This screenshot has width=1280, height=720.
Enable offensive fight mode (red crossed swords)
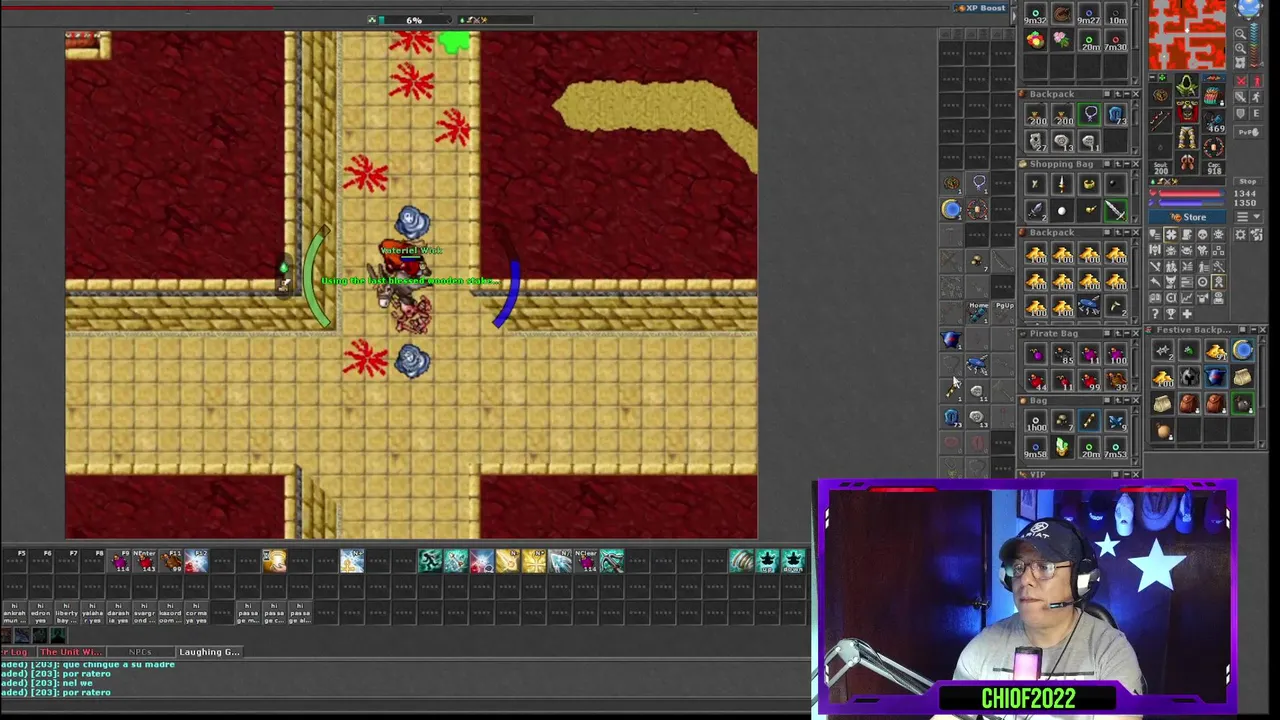click(1240, 81)
